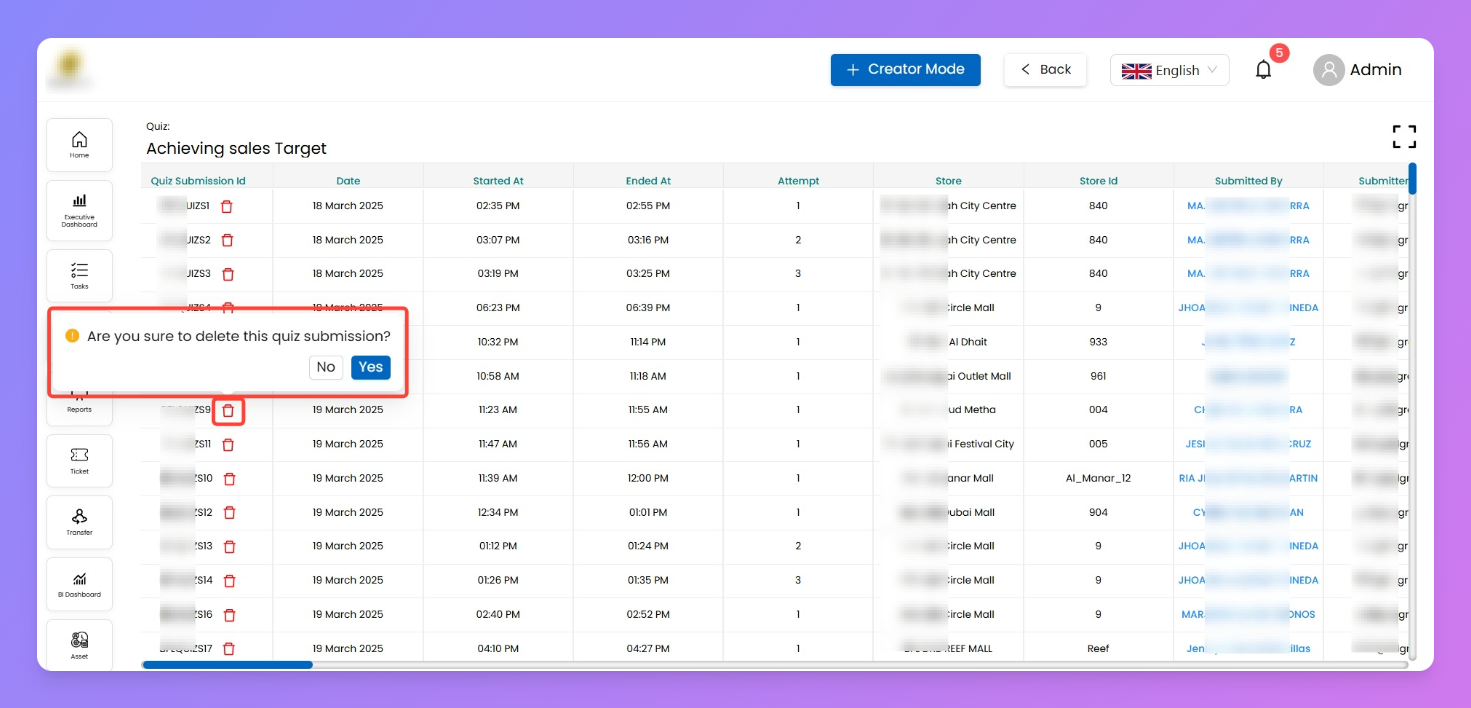This screenshot has width=1471, height=708.
Task: Open Home from sidebar
Action: point(79,144)
